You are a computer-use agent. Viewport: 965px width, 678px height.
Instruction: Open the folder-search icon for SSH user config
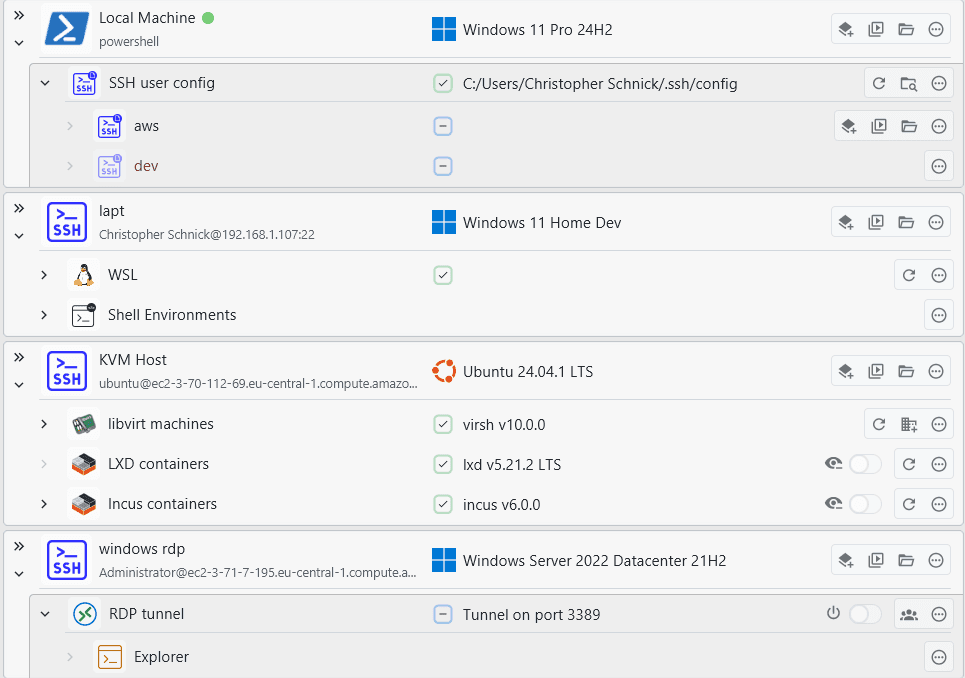(x=909, y=84)
